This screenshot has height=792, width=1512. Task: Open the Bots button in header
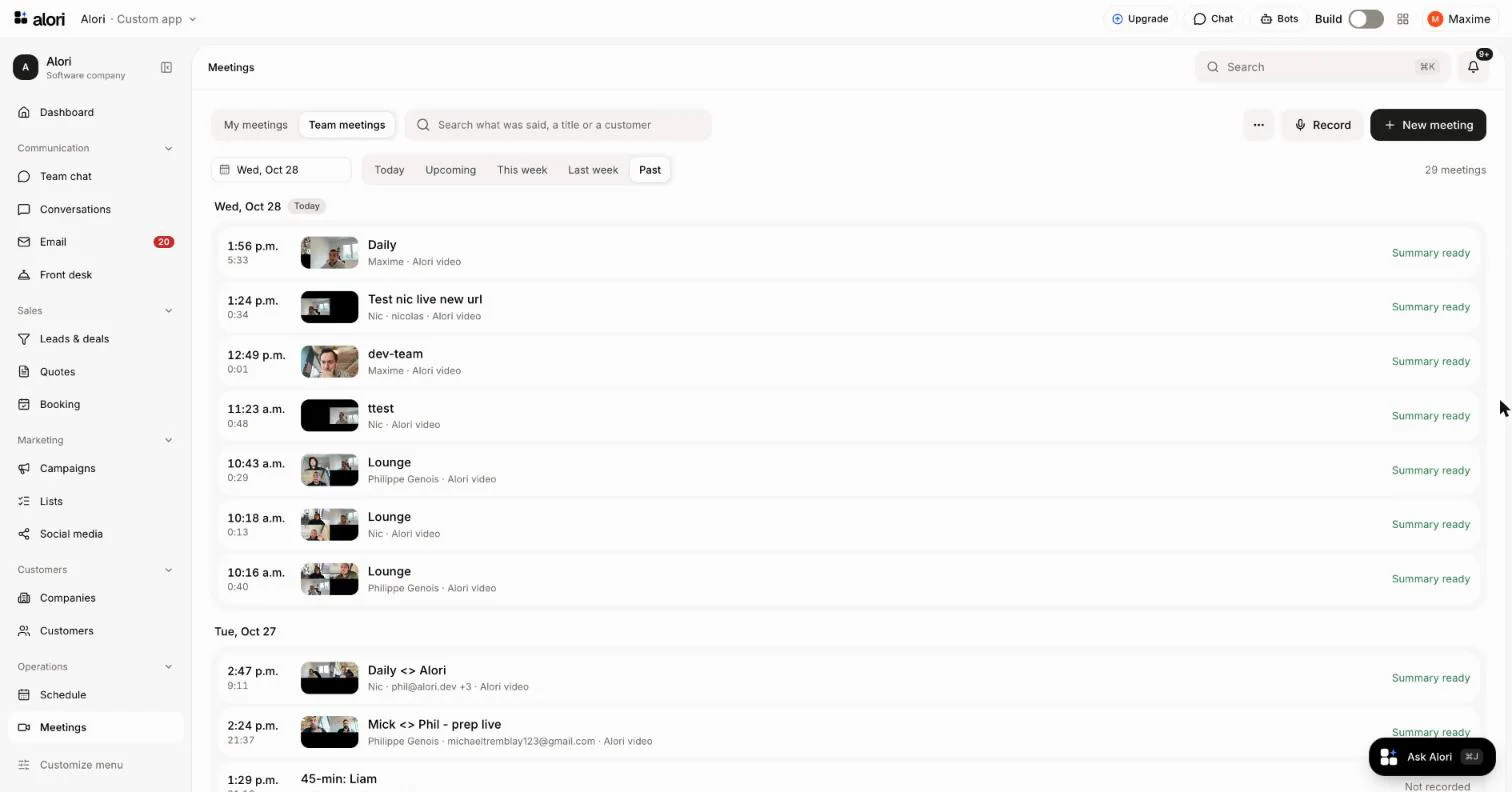(x=1279, y=19)
